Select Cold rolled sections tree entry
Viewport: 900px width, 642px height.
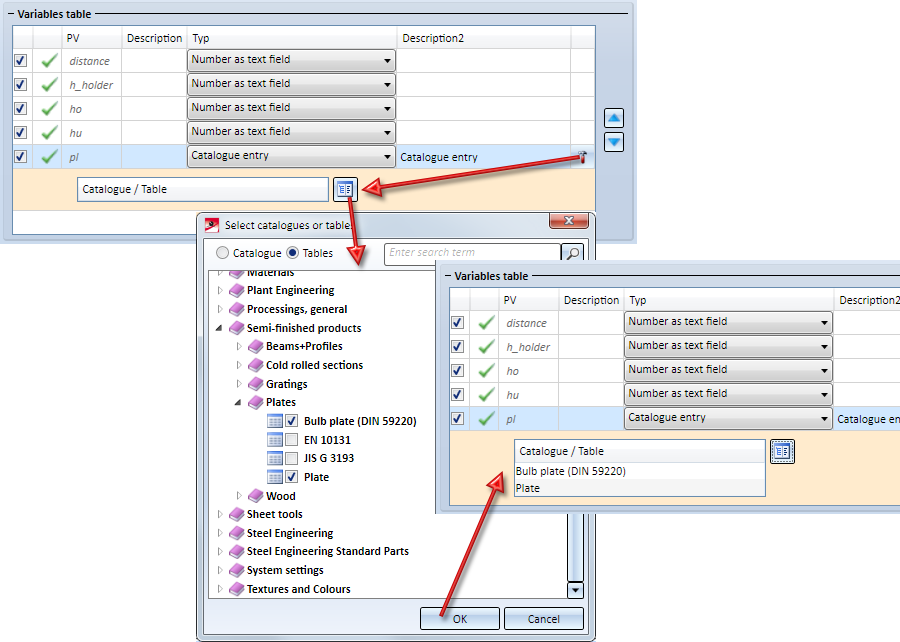(315, 365)
